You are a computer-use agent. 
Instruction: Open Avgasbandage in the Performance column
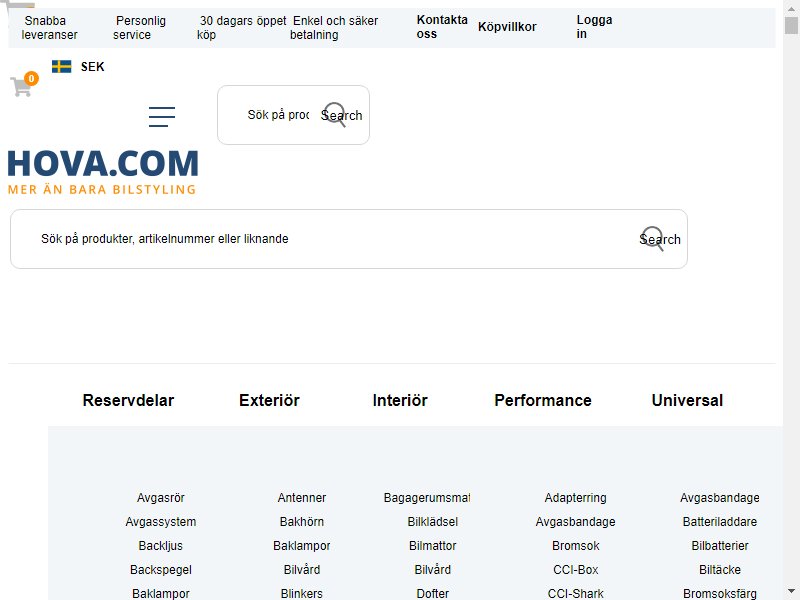[576, 521]
